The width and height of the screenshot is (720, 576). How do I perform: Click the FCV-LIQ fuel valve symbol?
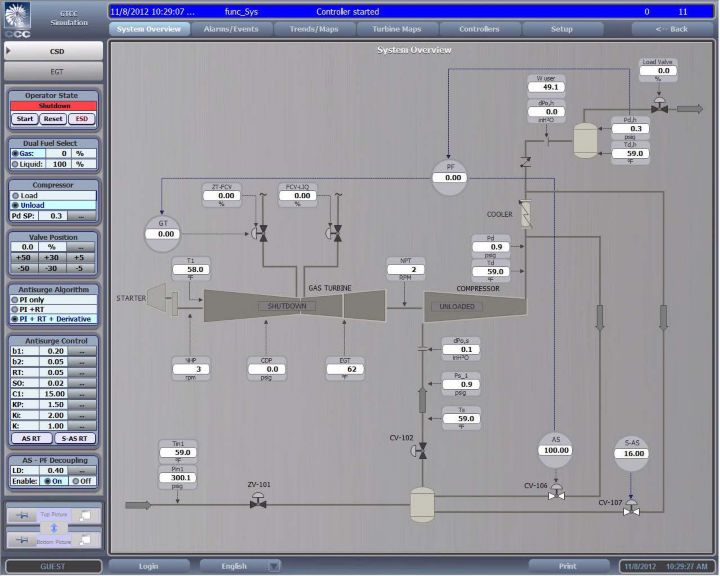(332, 231)
